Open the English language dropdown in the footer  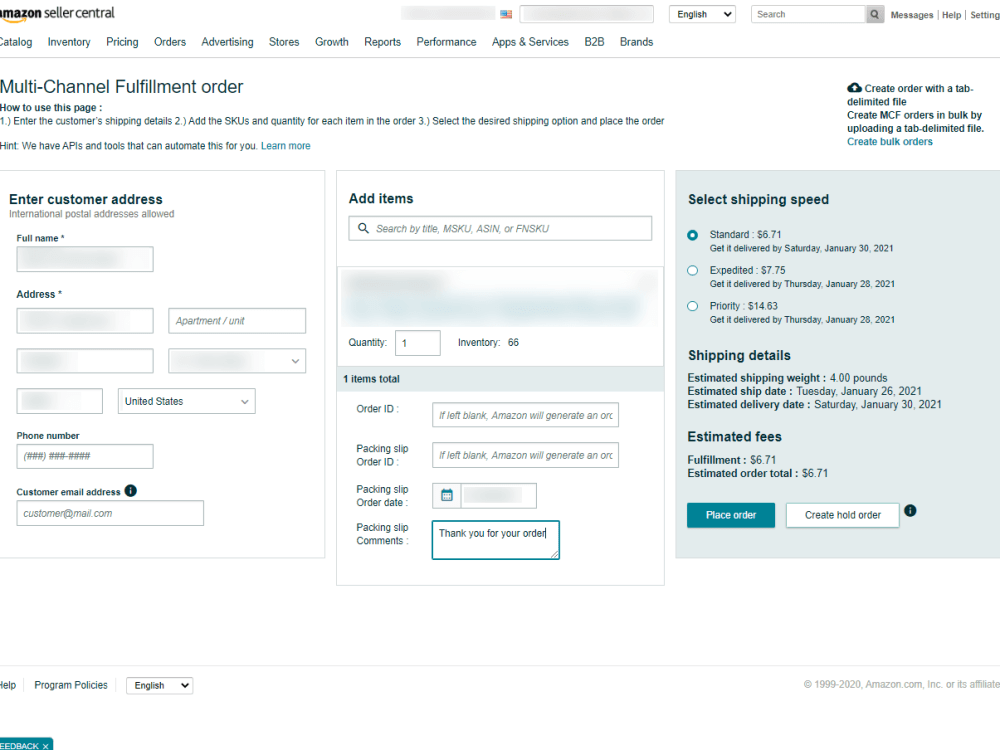[x=158, y=685]
